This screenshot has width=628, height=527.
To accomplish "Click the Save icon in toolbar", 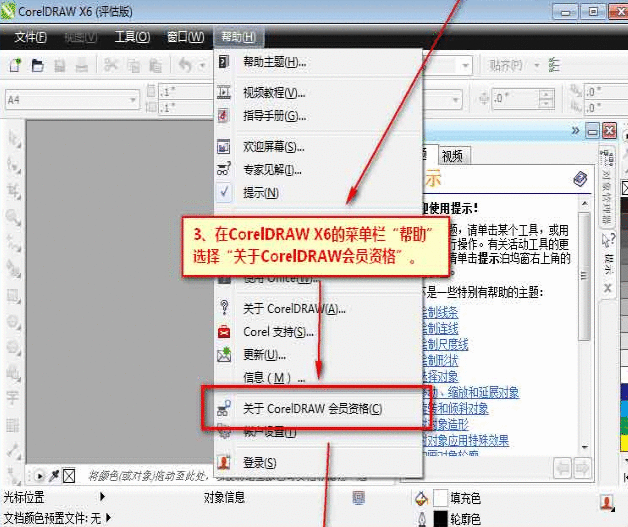I will (x=60, y=65).
